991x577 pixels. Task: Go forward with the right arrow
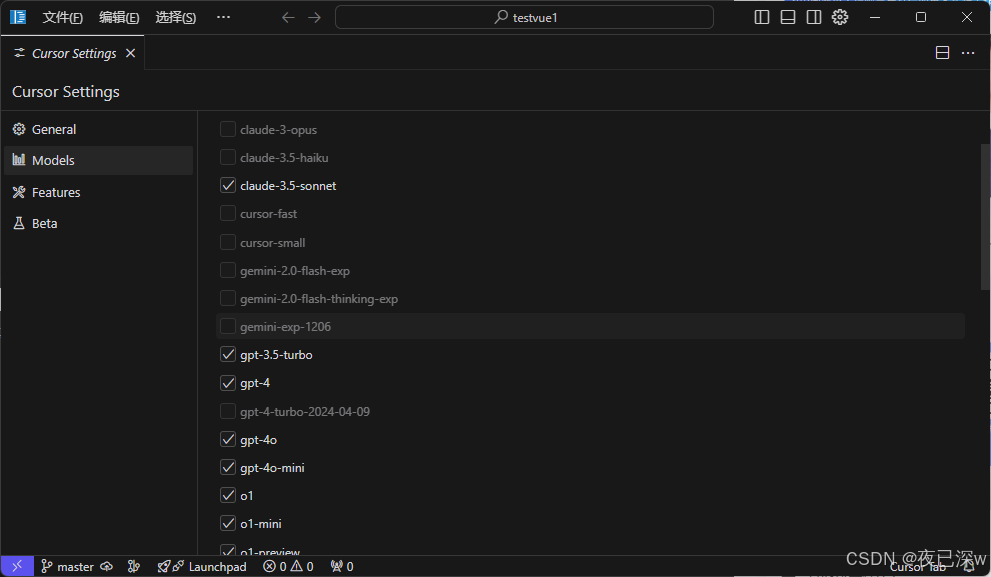point(314,18)
